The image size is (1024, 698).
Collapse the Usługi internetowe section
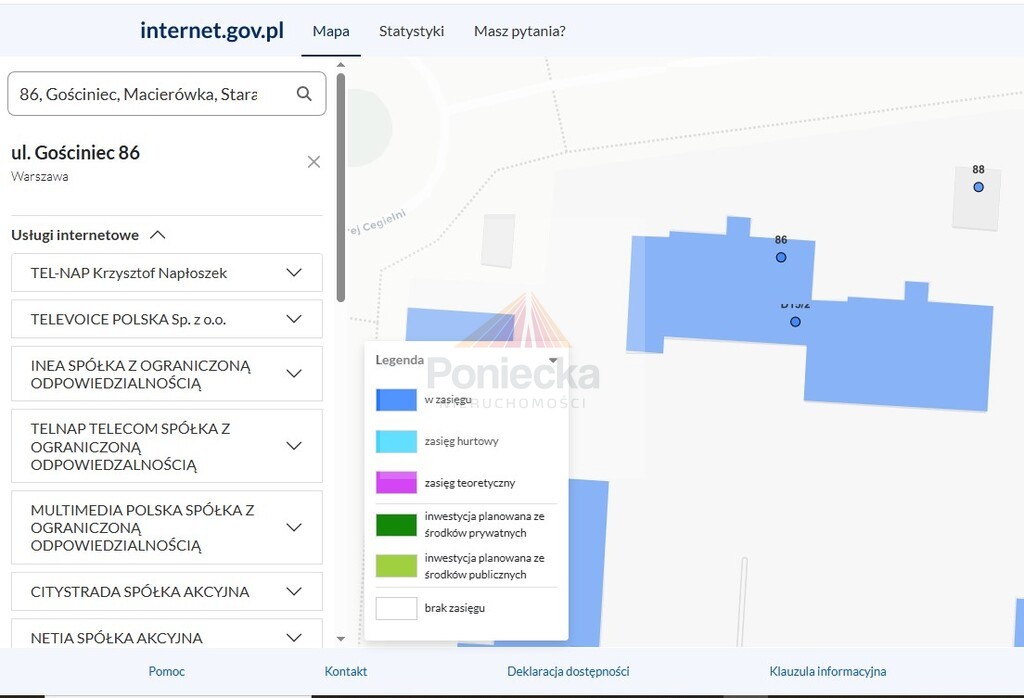pyautogui.click(x=157, y=235)
